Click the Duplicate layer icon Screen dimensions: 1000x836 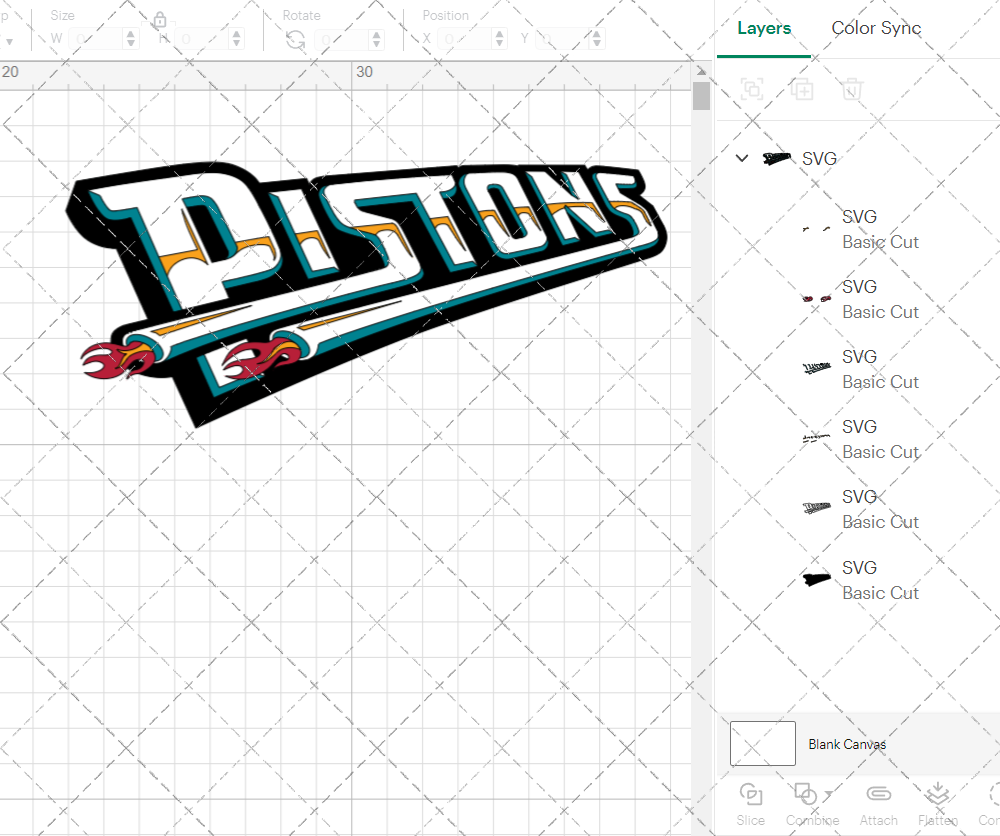point(802,89)
